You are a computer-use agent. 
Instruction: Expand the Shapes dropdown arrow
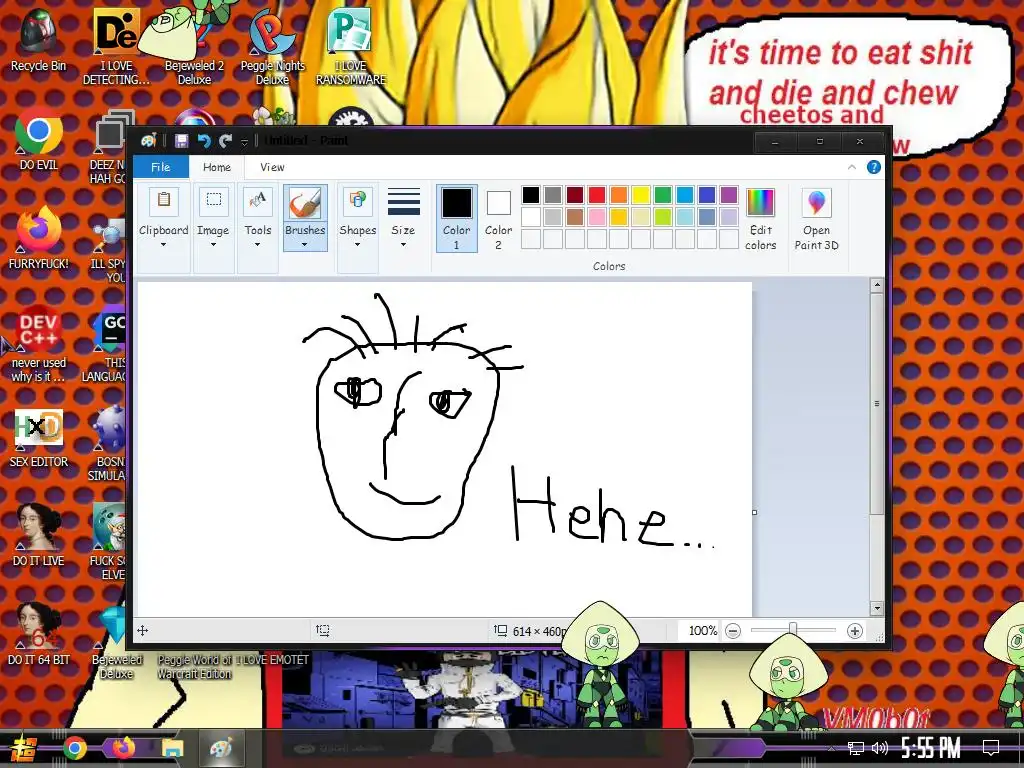pos(357,245)
